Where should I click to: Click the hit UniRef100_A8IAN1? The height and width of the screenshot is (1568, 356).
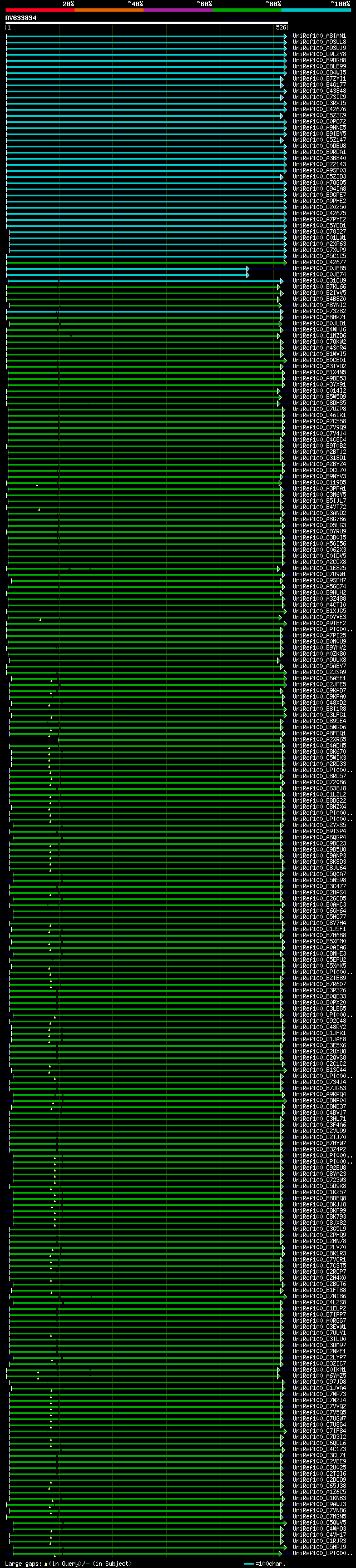coord(319,36)
